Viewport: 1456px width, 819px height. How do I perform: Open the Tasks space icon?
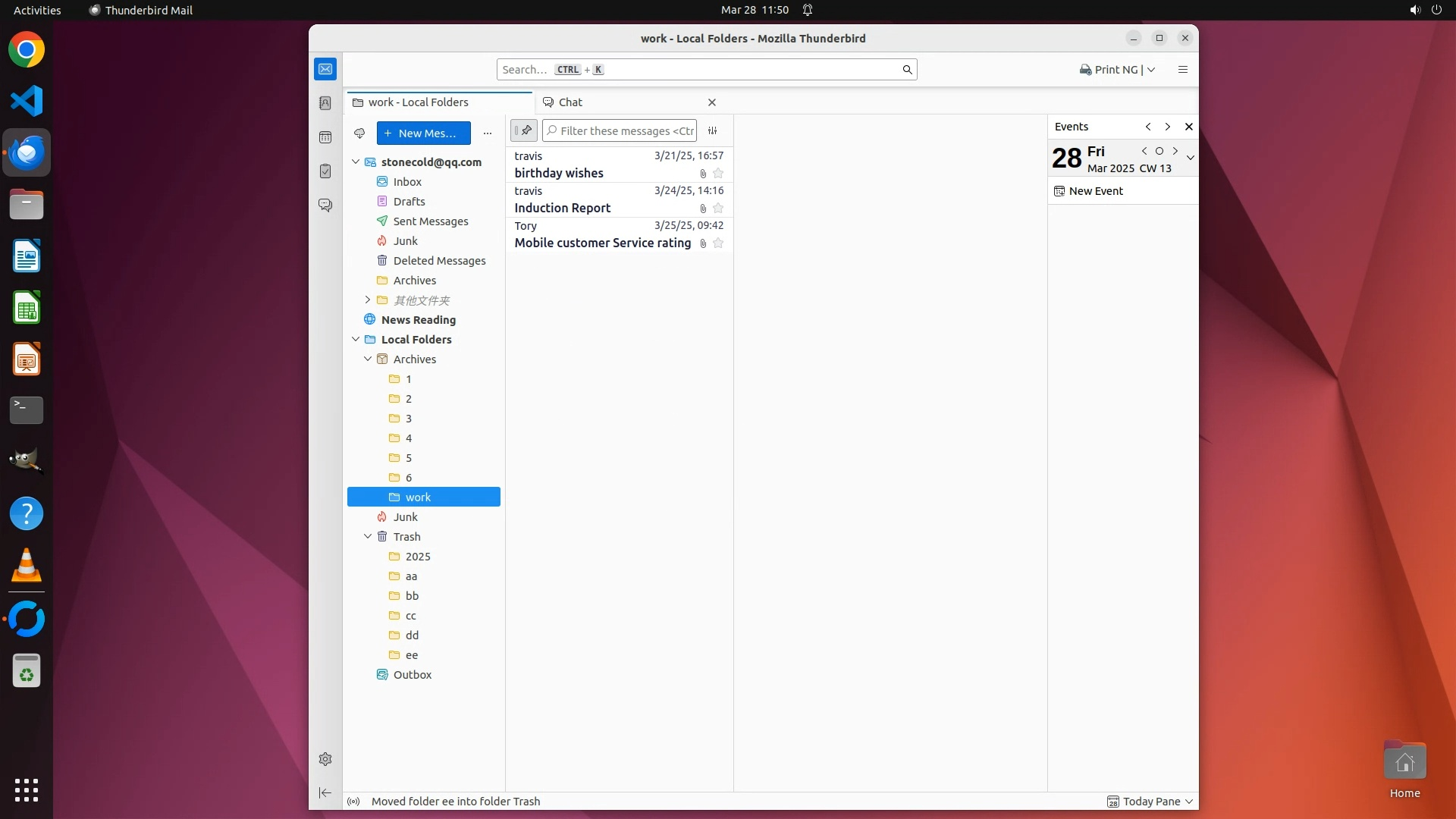(x=325, y=171)
